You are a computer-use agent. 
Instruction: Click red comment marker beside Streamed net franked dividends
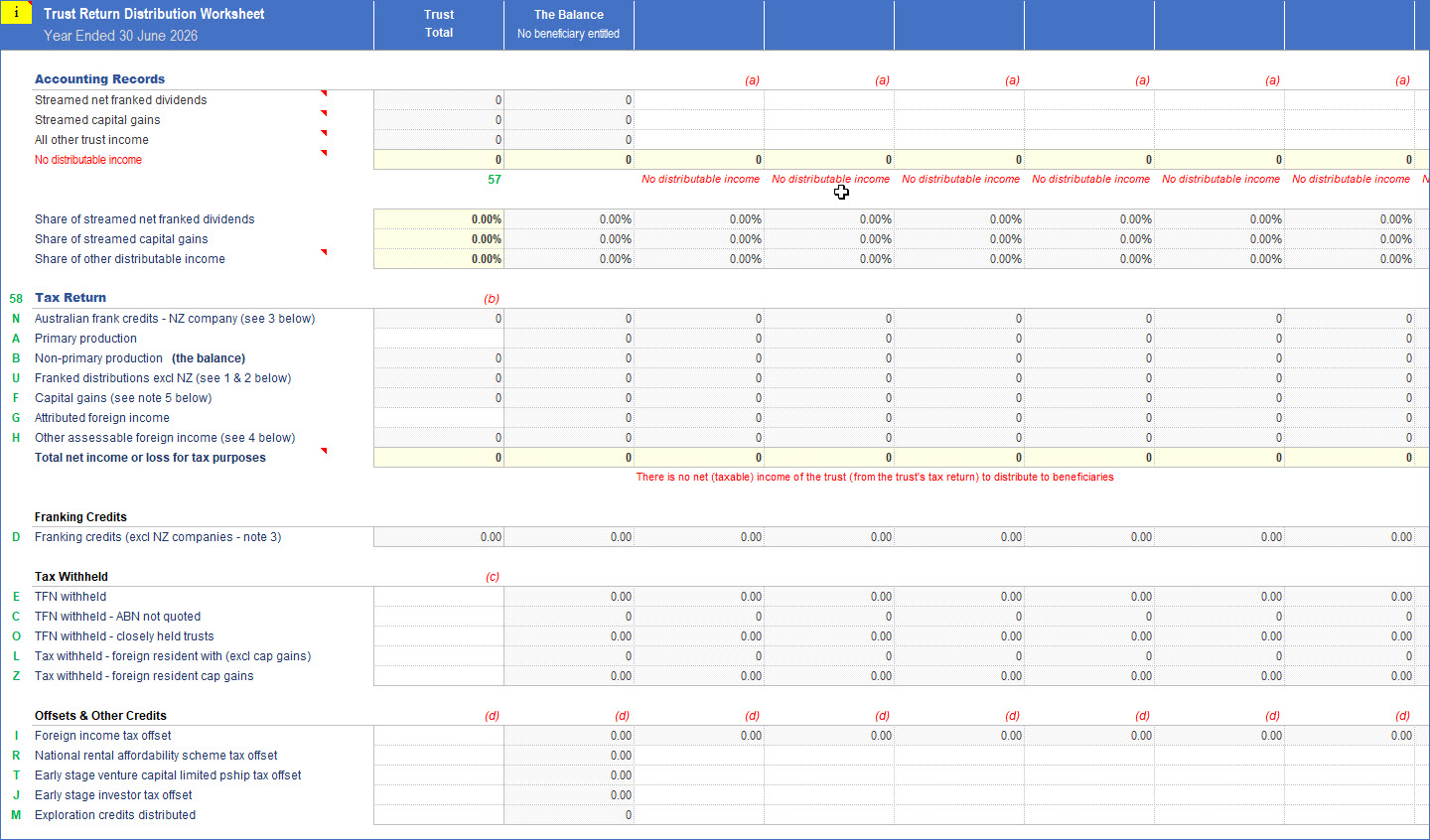pyautogui.click(x=323, y=93)
